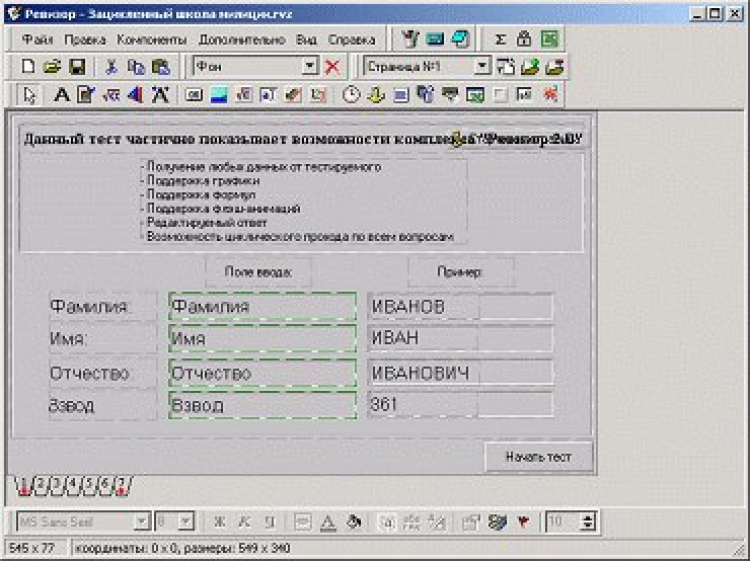This screenshot has width=750, height=561.
Task: Open the 'Страница №1' page dropdown
Action: point(482,66)
